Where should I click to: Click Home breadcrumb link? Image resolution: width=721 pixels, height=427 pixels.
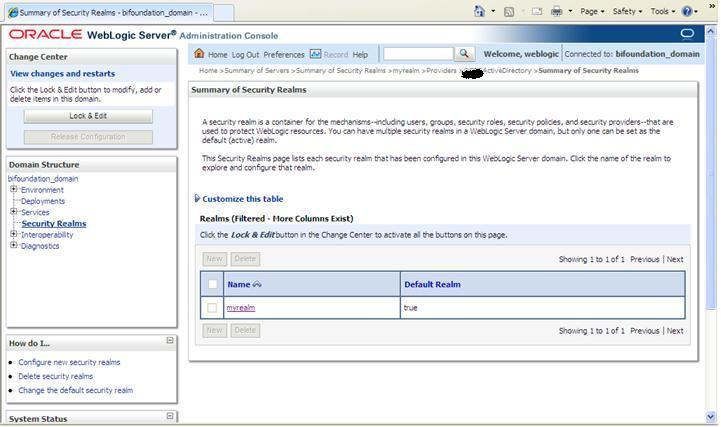pos(208,70)
